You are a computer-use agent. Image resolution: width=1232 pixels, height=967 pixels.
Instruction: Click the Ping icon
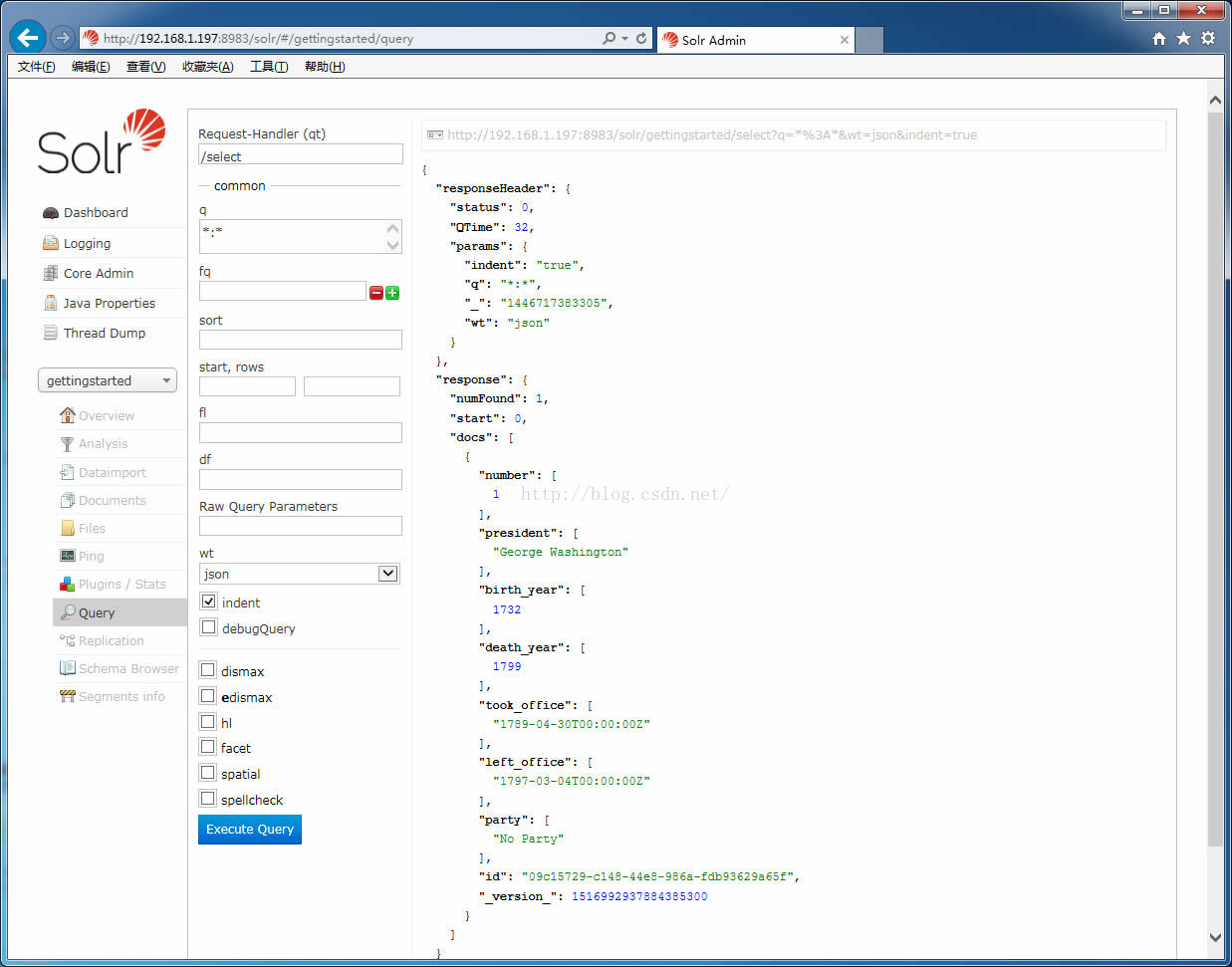[x=67, y=556]
